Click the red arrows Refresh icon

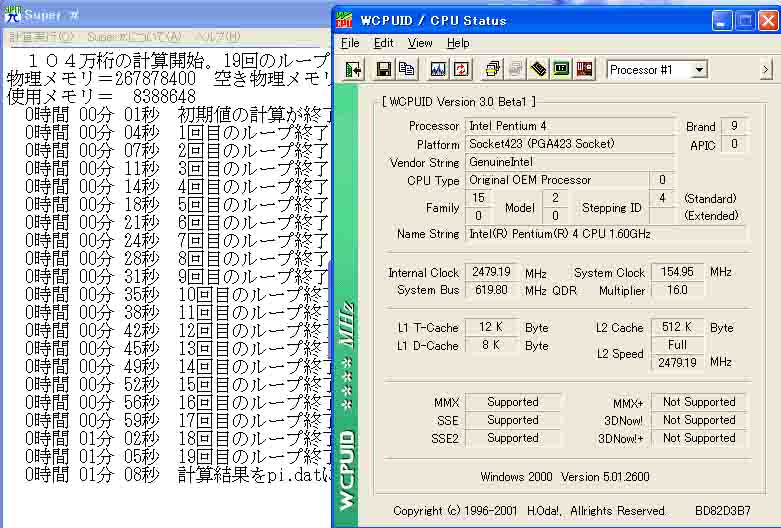tap(461, 69)
